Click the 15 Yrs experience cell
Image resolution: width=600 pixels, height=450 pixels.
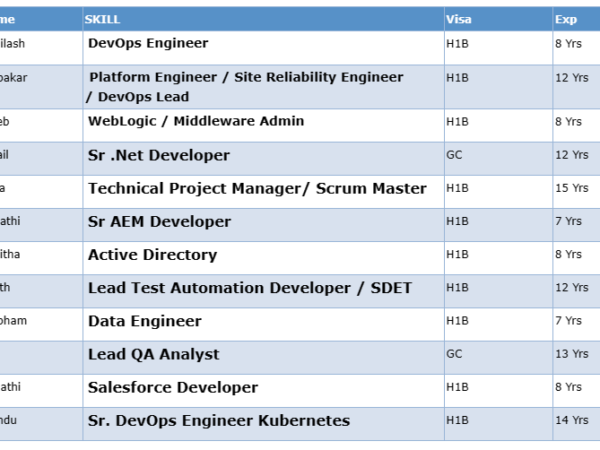click(568, 189)
